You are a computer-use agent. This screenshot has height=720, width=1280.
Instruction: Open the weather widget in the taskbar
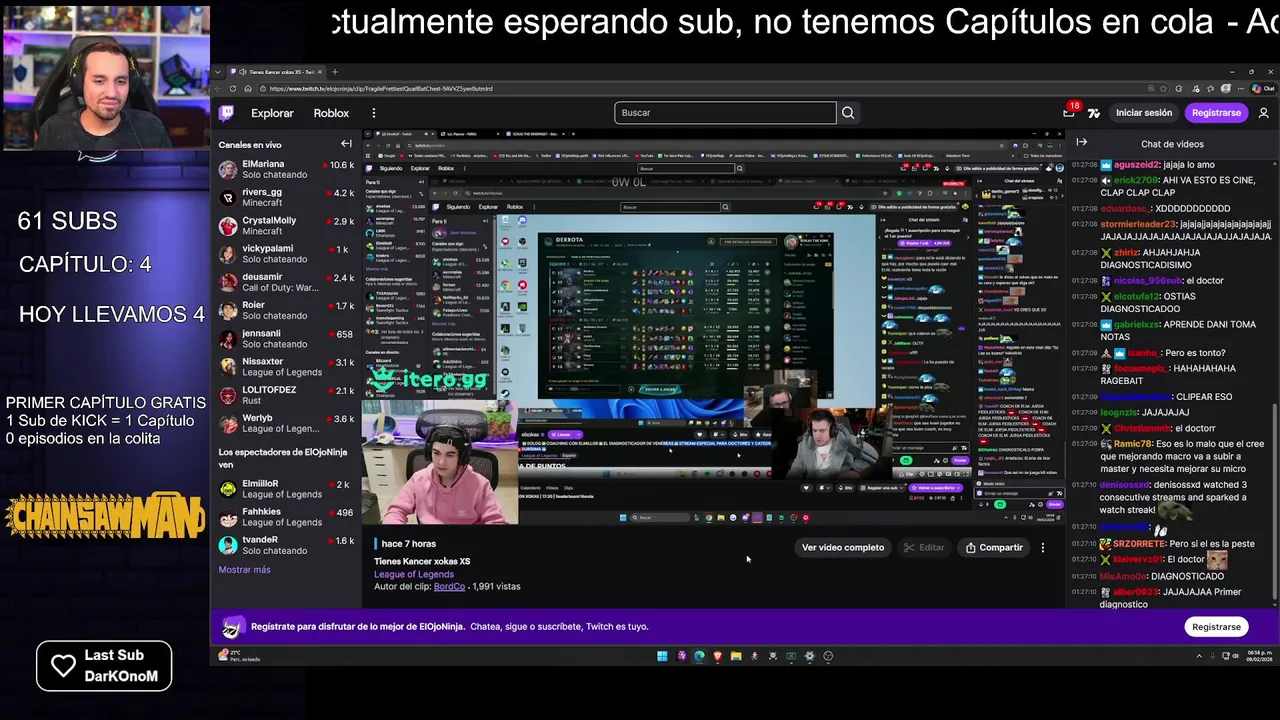click(x=239, y=656)
